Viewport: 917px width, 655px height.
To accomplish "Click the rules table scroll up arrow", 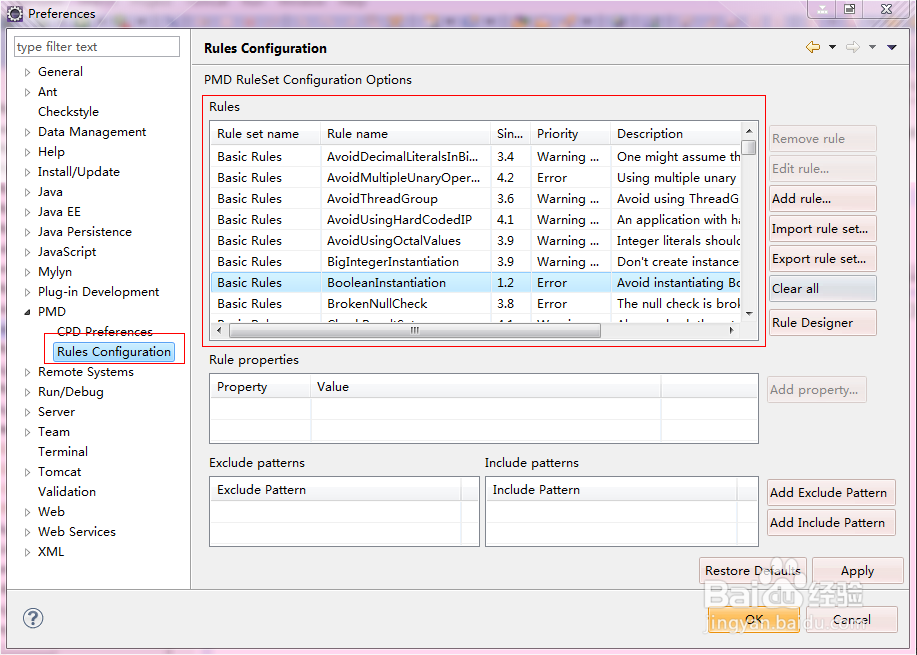I will pos(749,130).
